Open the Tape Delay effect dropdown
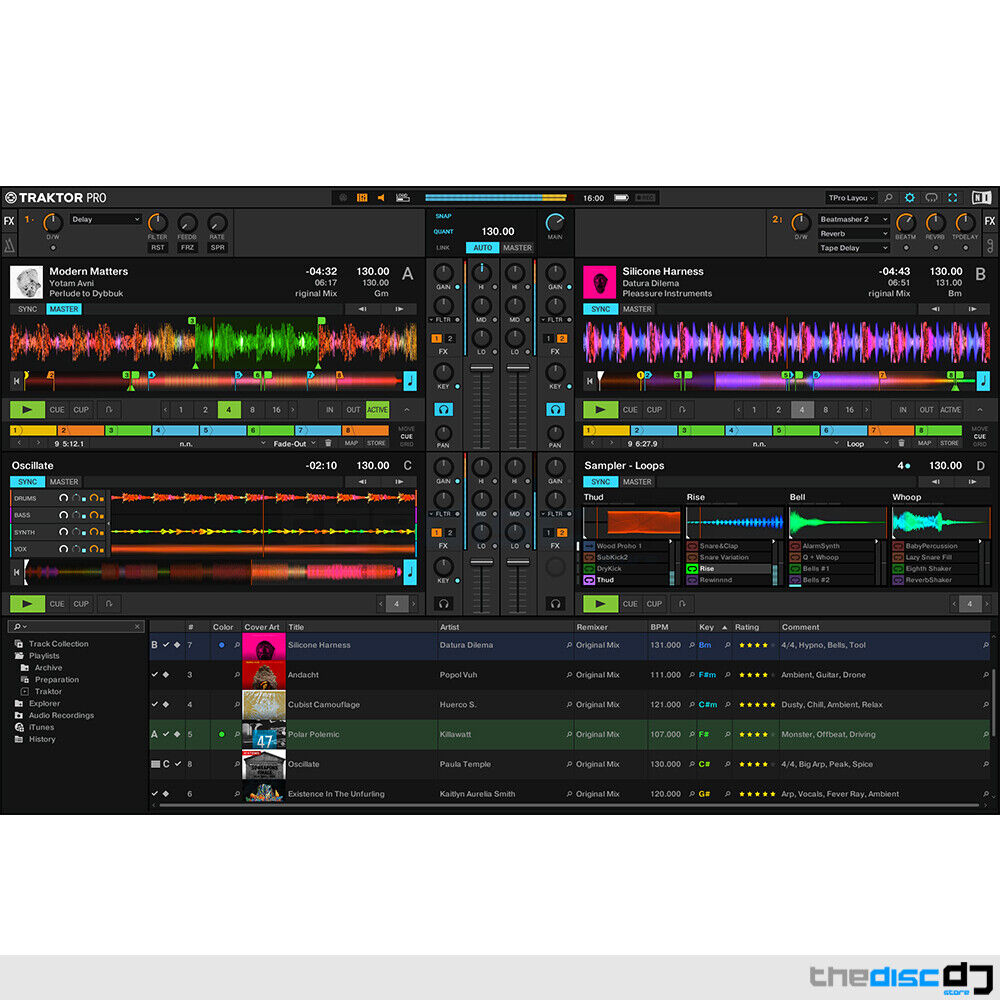 point(853,248)
